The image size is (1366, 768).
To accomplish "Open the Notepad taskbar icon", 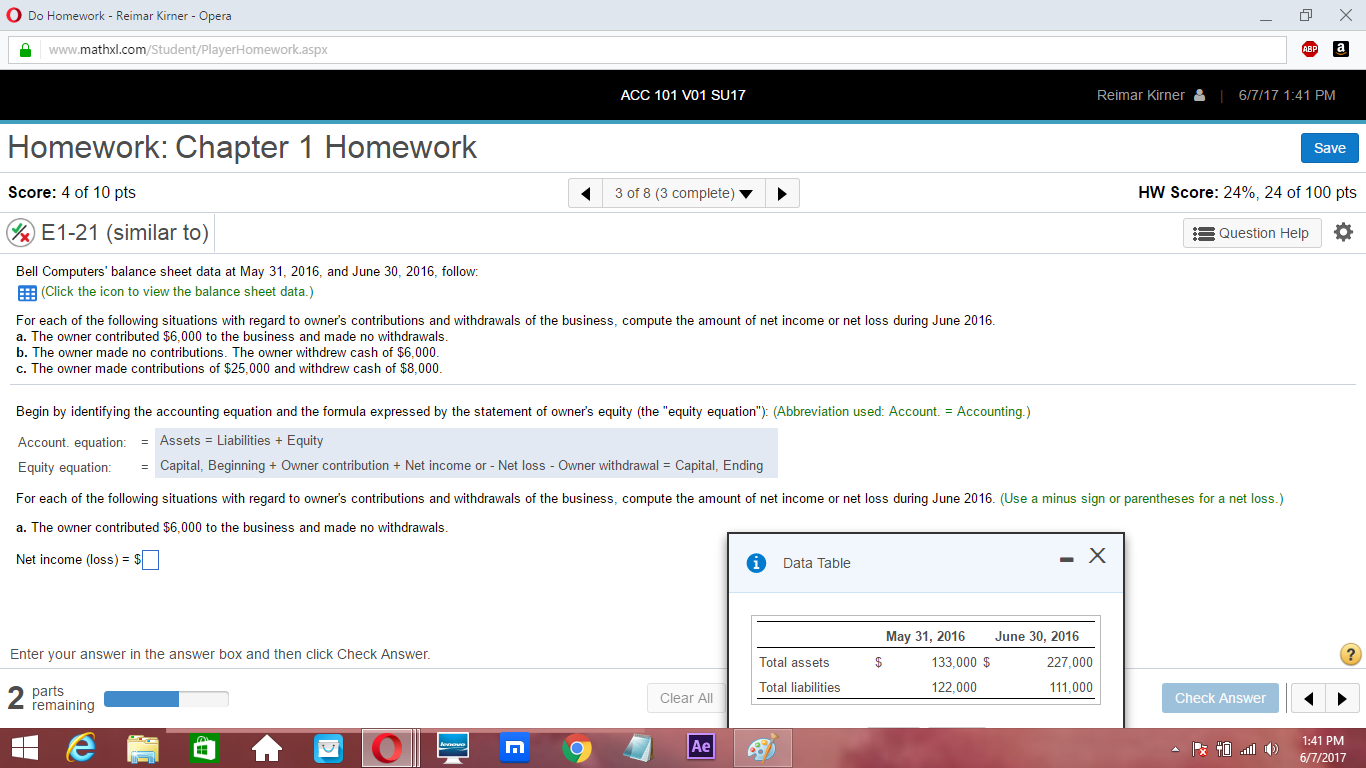I will coord(638,749).
